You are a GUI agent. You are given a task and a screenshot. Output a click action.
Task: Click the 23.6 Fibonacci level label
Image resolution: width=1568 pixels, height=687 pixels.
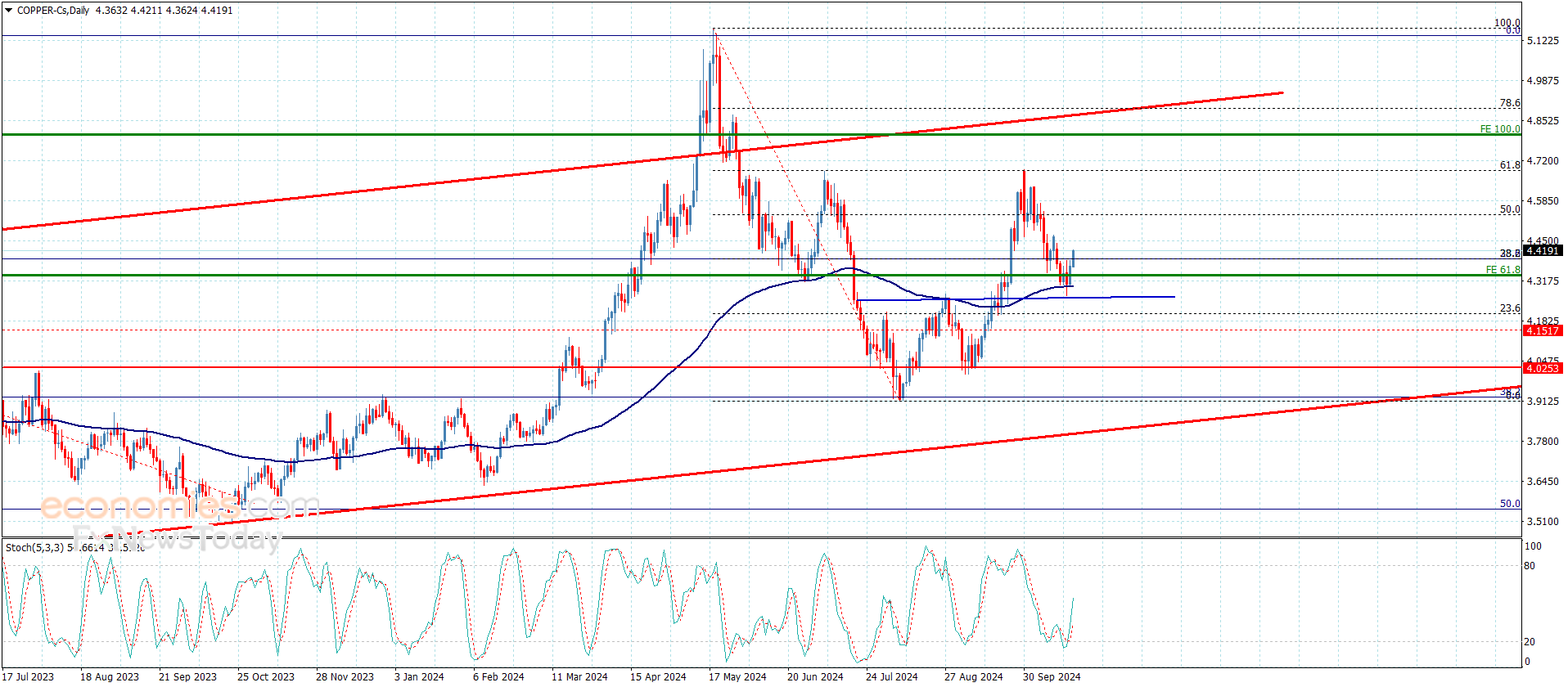1510,308
